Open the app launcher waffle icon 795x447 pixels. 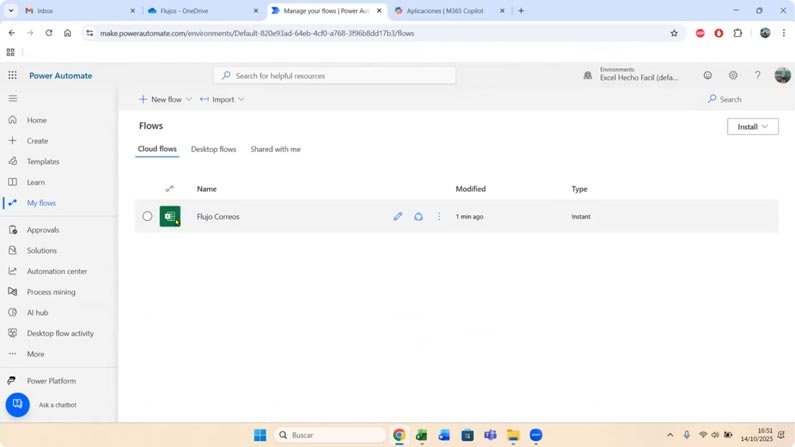[13, 76]
